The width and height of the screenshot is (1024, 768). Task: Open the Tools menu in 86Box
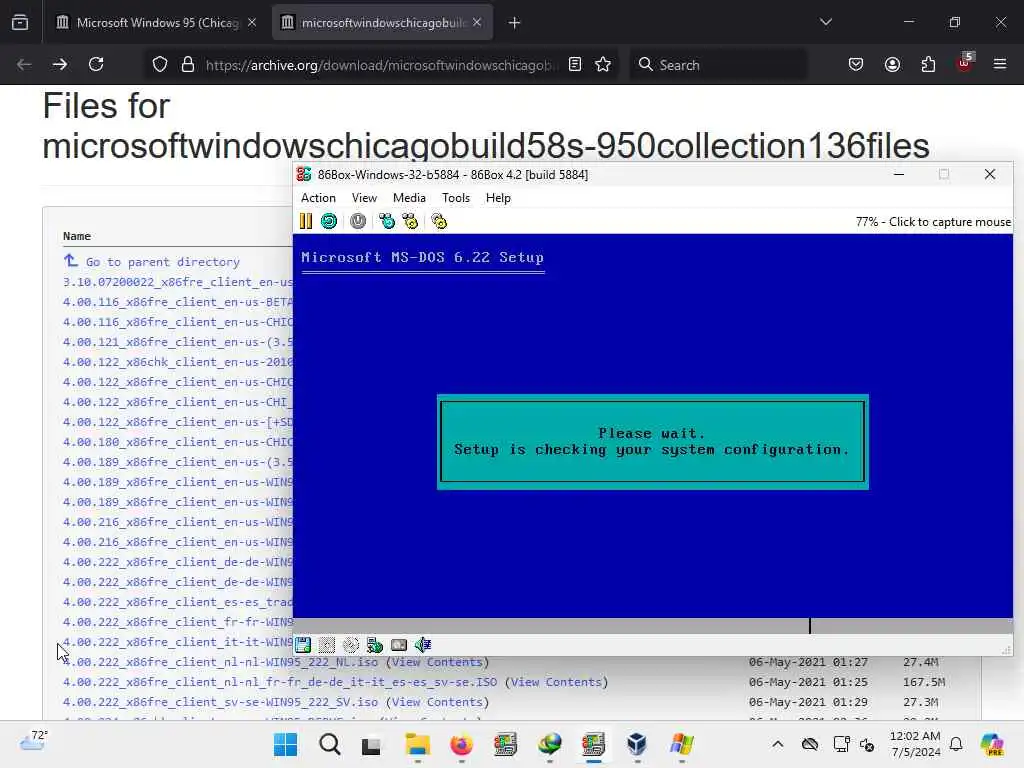point(456,198)
